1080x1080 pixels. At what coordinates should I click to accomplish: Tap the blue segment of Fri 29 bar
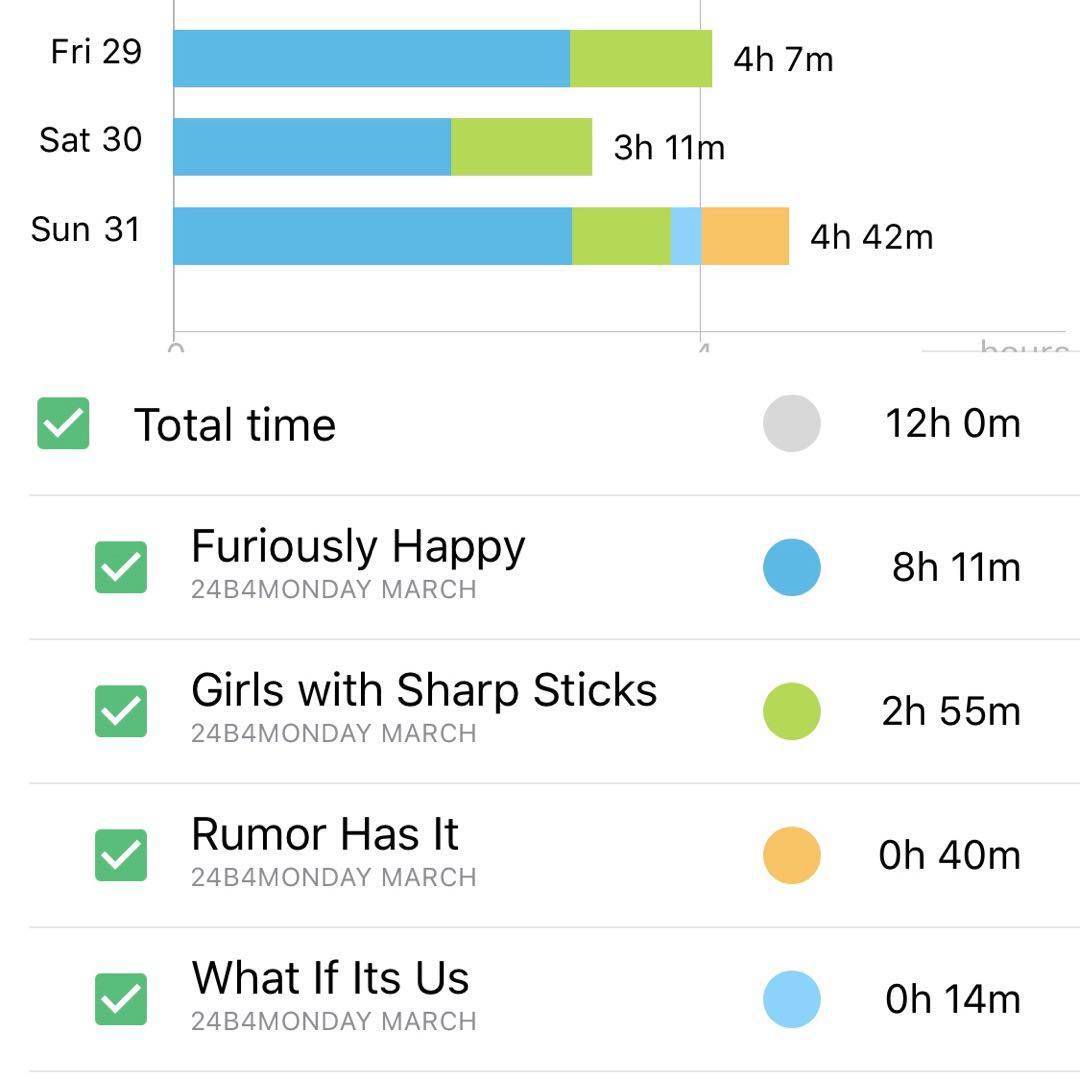pos(371,59)
